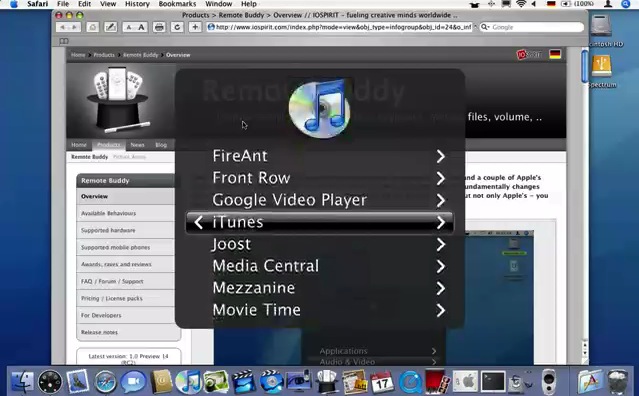This screenshot has width=639, height=396.
Task: Launch QuickTime Player from the Dock
Action: tap(410, 382)
